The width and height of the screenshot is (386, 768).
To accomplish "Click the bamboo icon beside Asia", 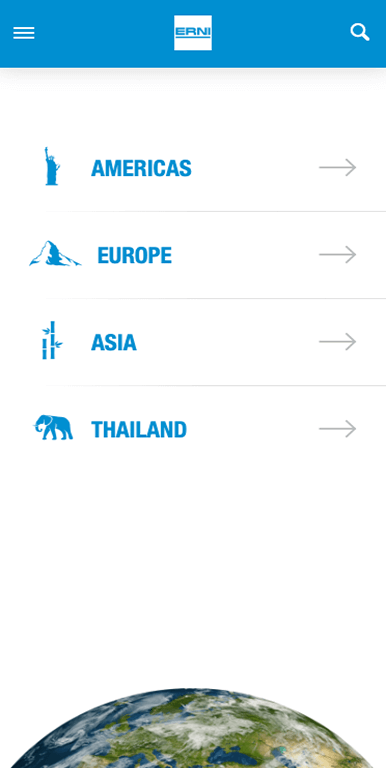I will click(51, 340).
